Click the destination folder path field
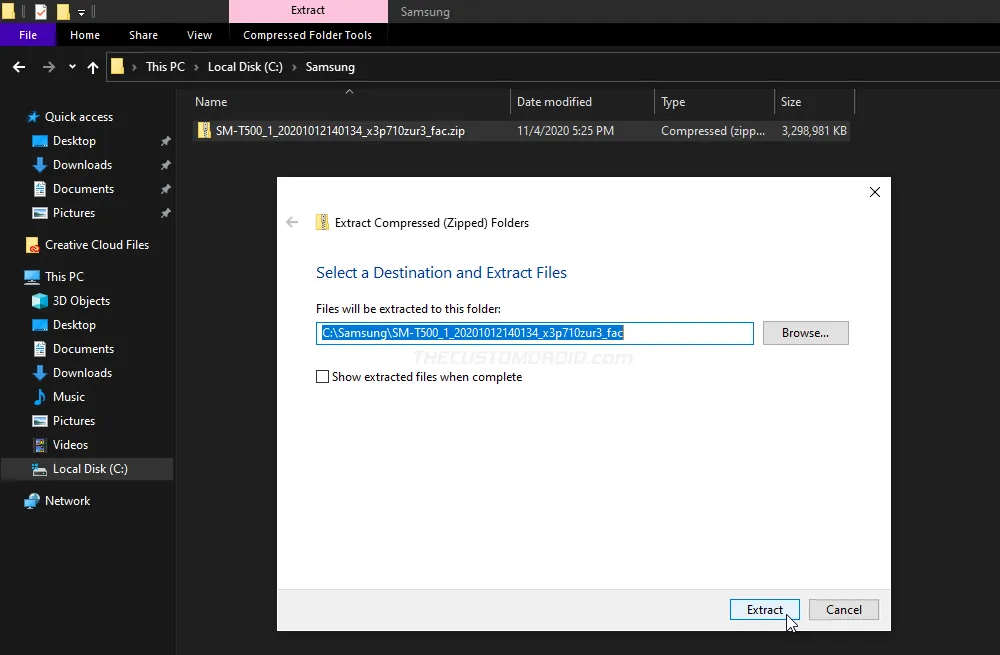This screenshot has width=1000, height=655. pyautogui.click(x=534, y=333)
